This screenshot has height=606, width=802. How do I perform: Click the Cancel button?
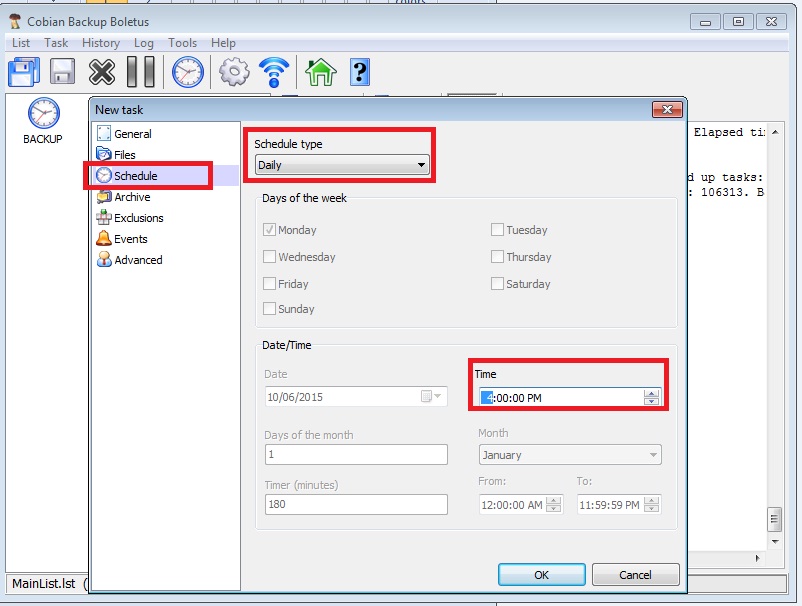coord(635,575)
